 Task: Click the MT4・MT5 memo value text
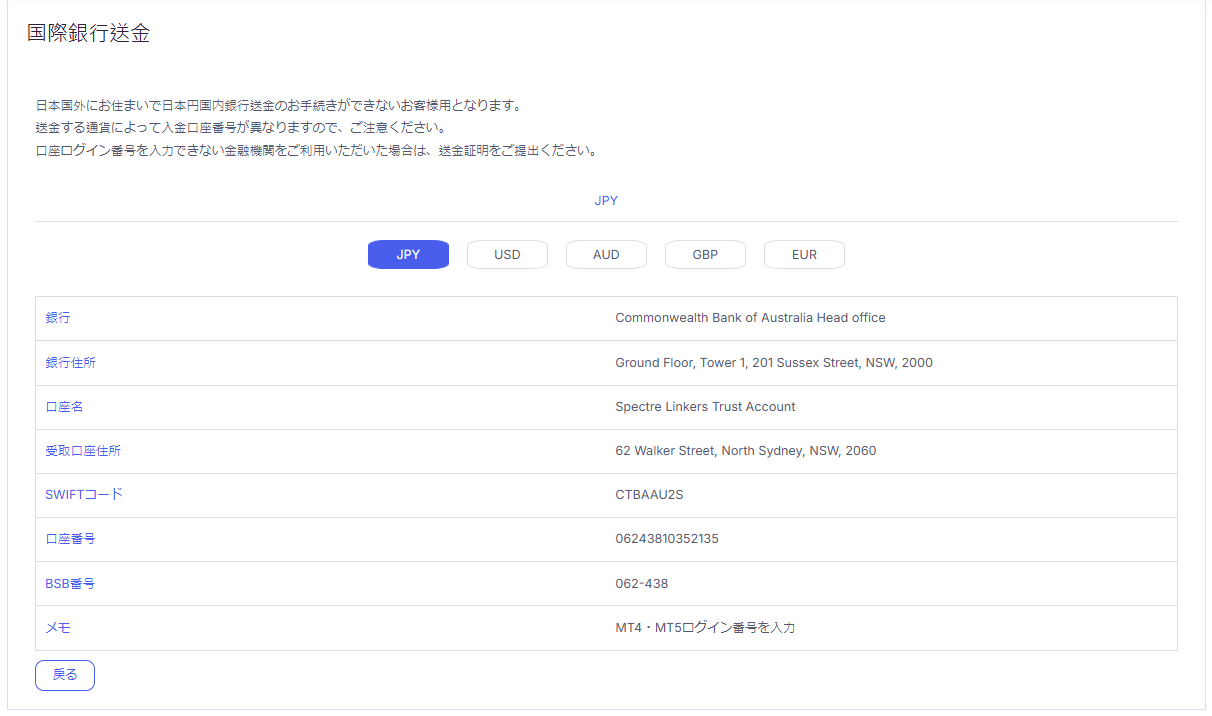tap(705, 628)
